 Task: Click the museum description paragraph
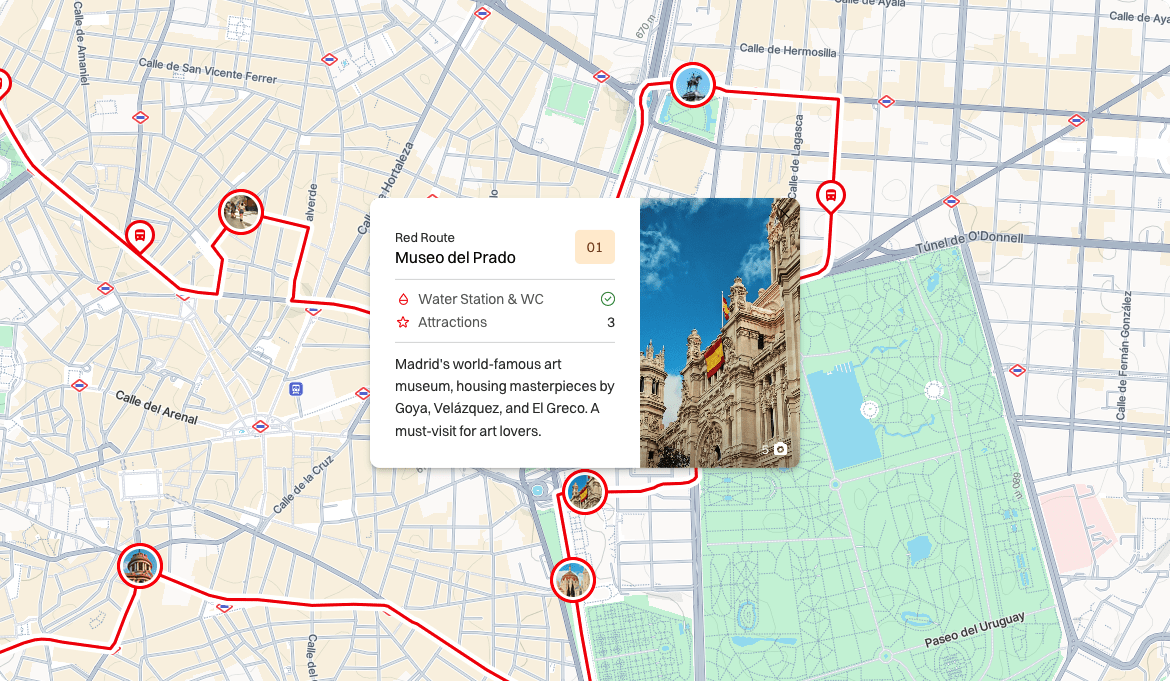click(x=505, y=398)
